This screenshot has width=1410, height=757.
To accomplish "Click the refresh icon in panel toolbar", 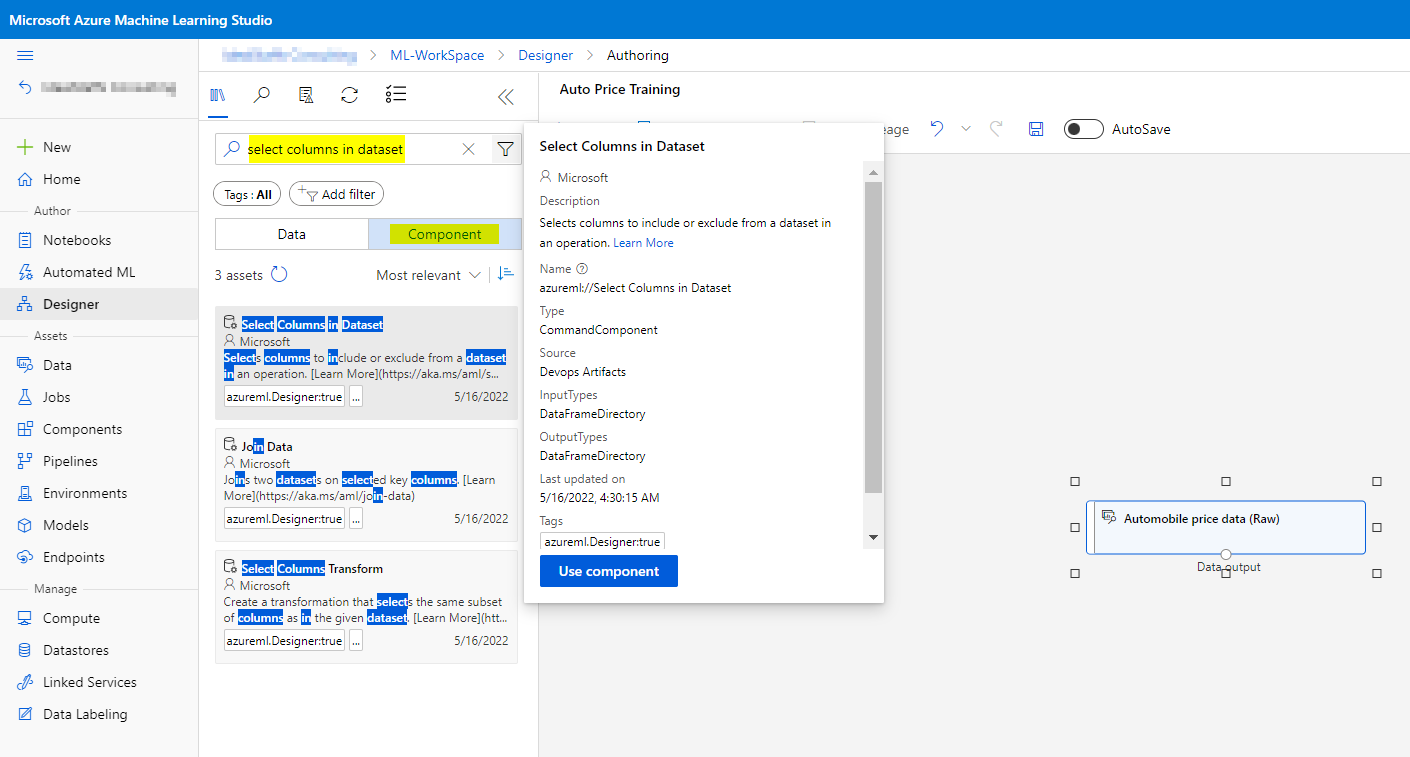I will click(x=349, y=95).
